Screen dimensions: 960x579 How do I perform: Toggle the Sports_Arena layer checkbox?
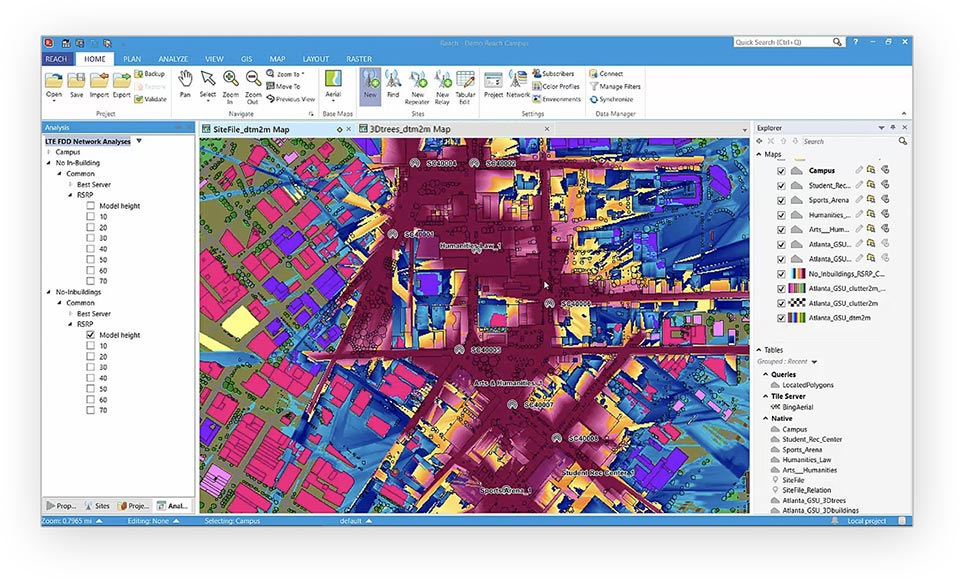pos(781,200)
